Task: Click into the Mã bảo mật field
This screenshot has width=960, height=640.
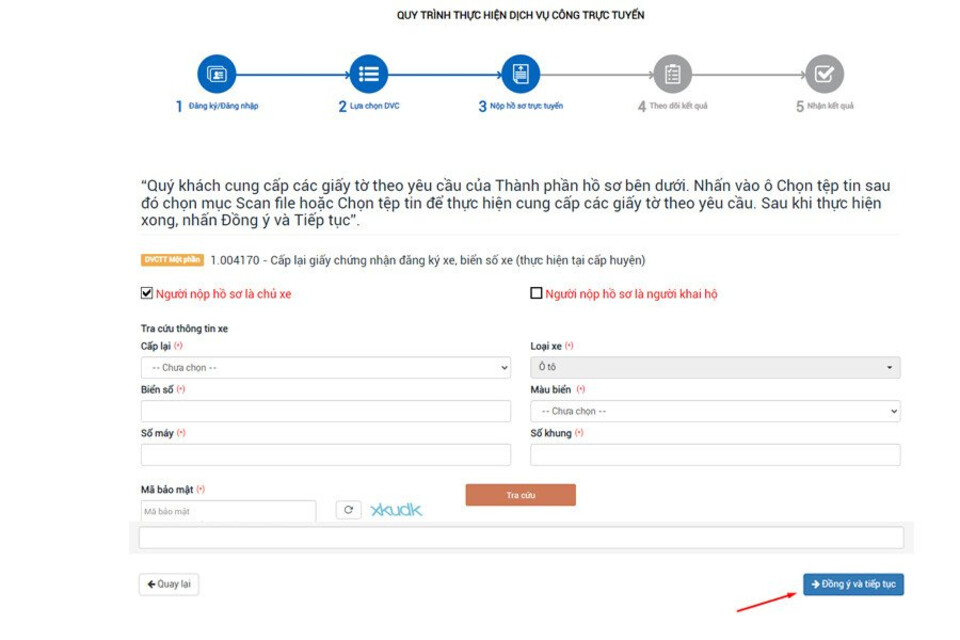Action: 228,511
